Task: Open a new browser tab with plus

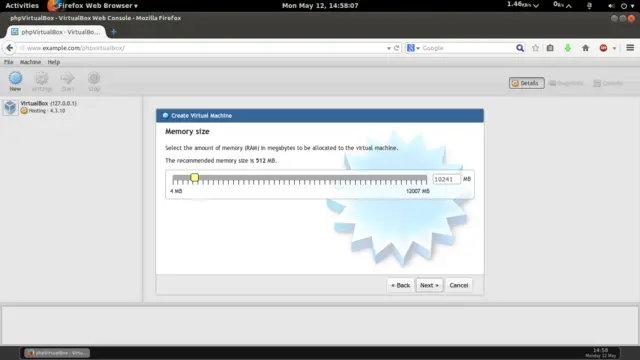Action: (114, 31)
